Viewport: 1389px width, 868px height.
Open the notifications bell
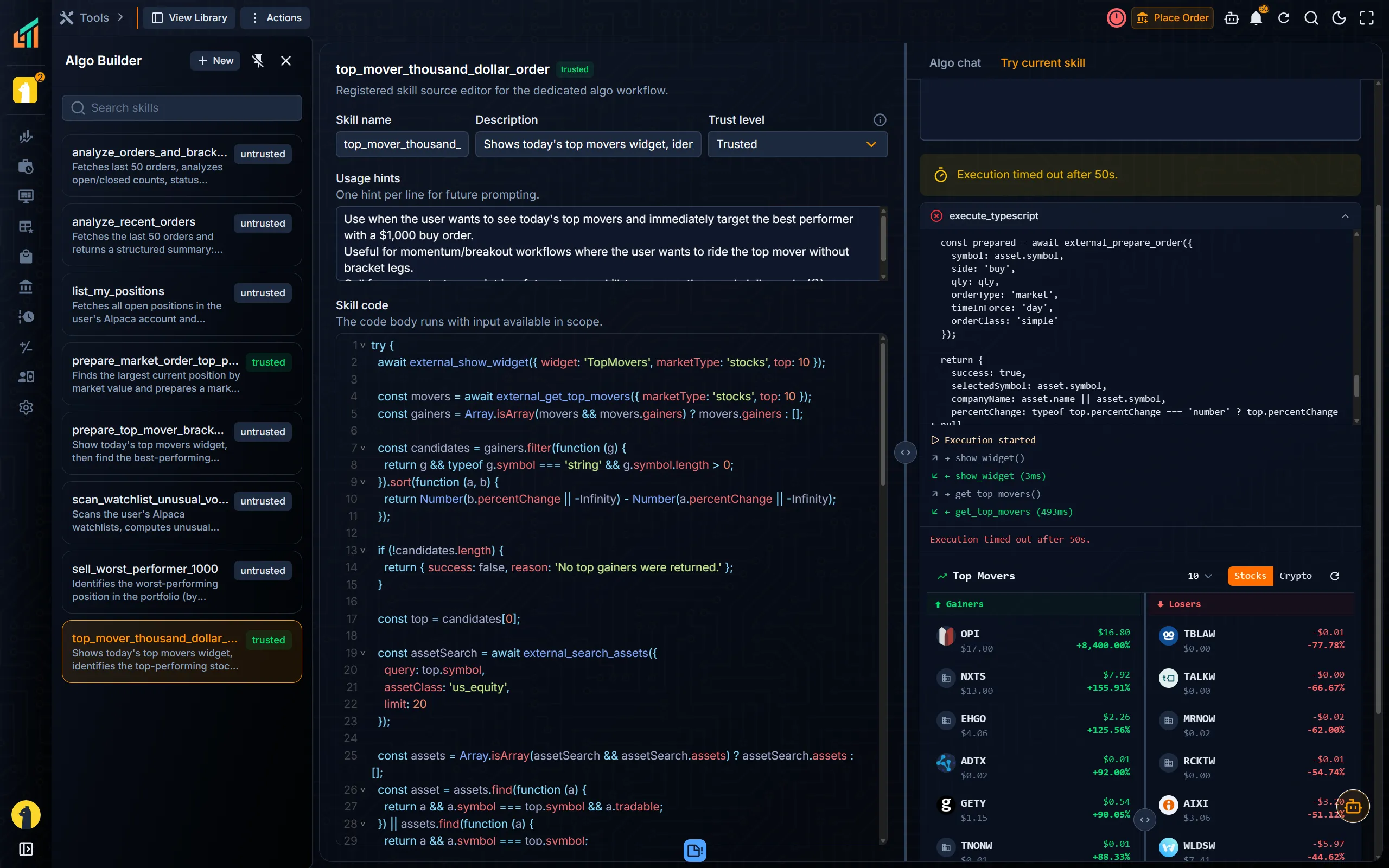(x=1256, y=18)
